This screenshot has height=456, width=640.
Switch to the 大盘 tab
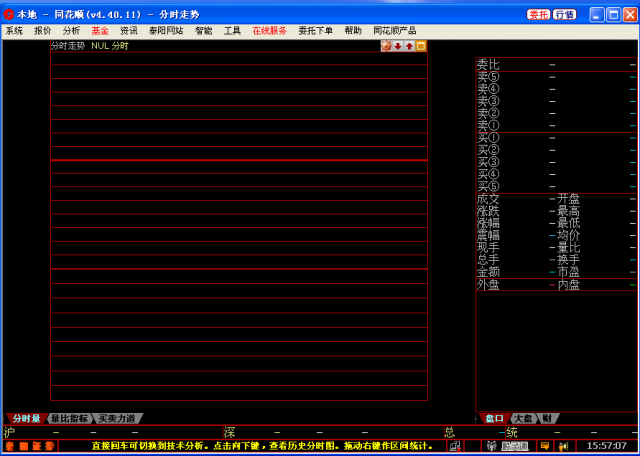point(523,418)
